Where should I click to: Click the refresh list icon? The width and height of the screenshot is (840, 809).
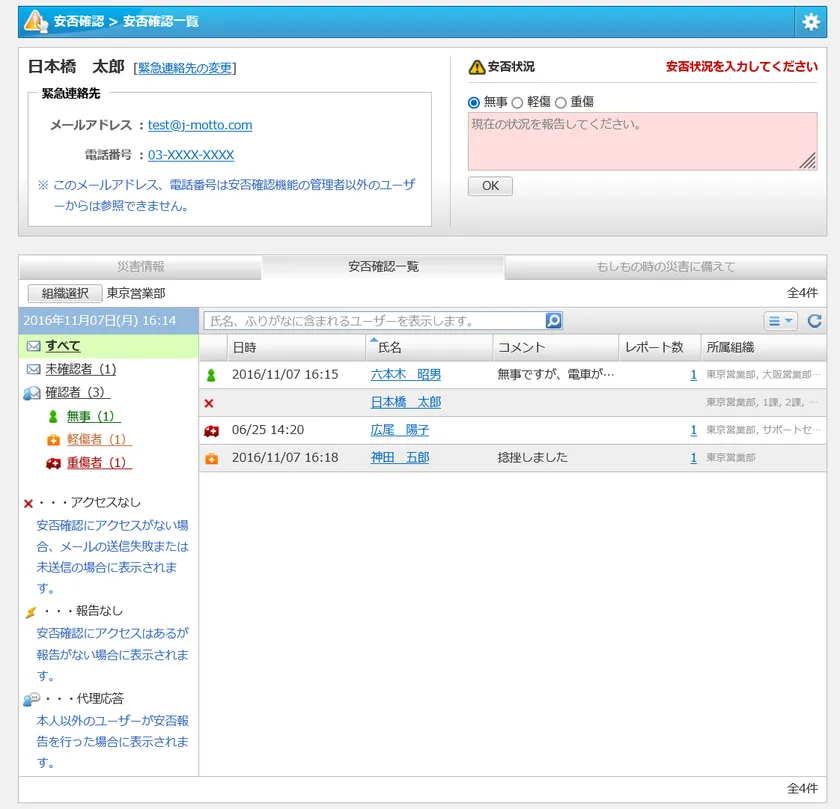814,321
